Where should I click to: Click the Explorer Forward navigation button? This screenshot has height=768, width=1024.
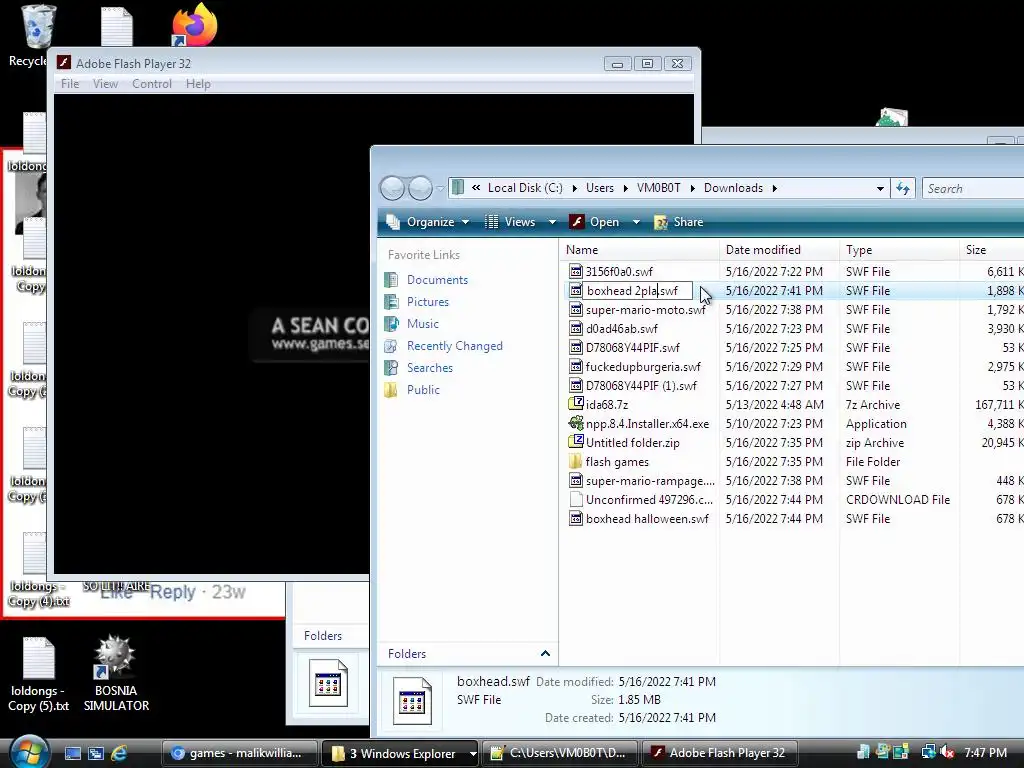pyautogui.click(x=420, y=188)
